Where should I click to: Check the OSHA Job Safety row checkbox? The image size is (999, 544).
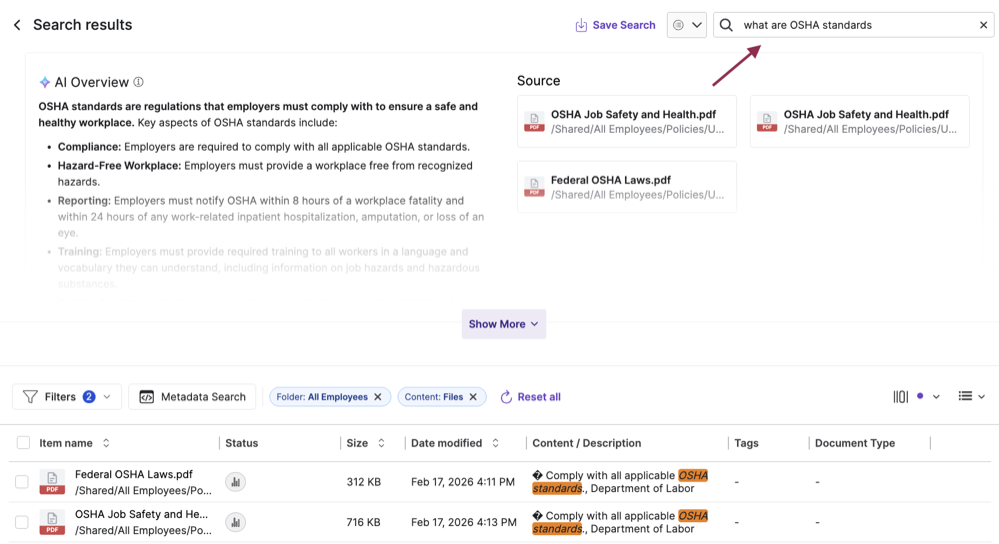coord(22,522)
